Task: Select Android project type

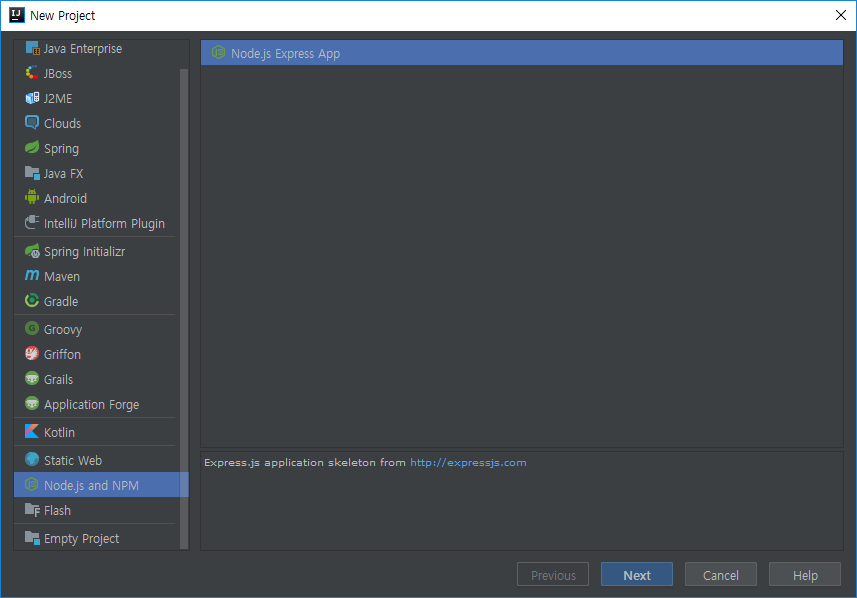Action: tap(65, 198)
